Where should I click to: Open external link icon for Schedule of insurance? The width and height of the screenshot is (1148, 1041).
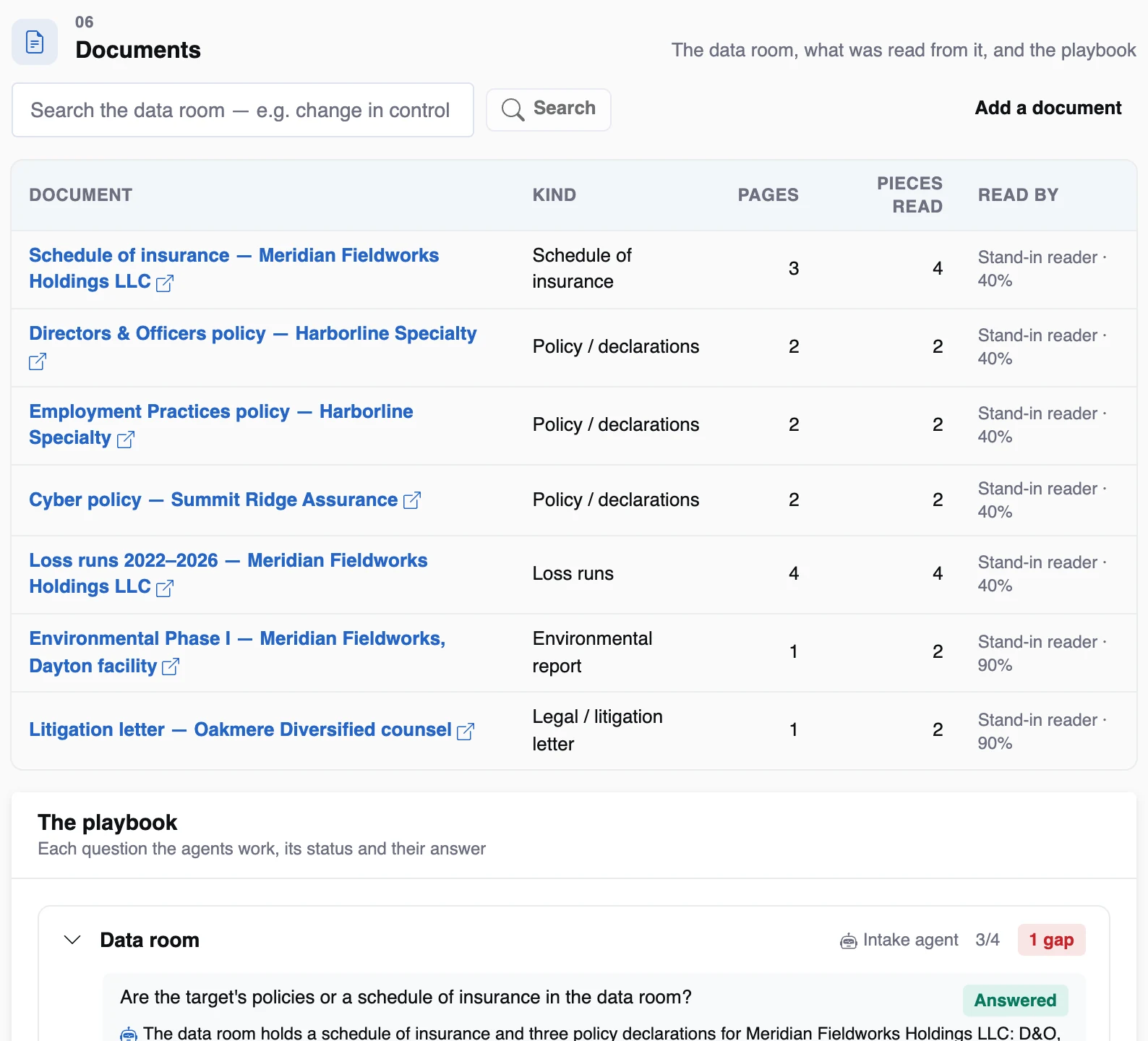tap(165, 283)
